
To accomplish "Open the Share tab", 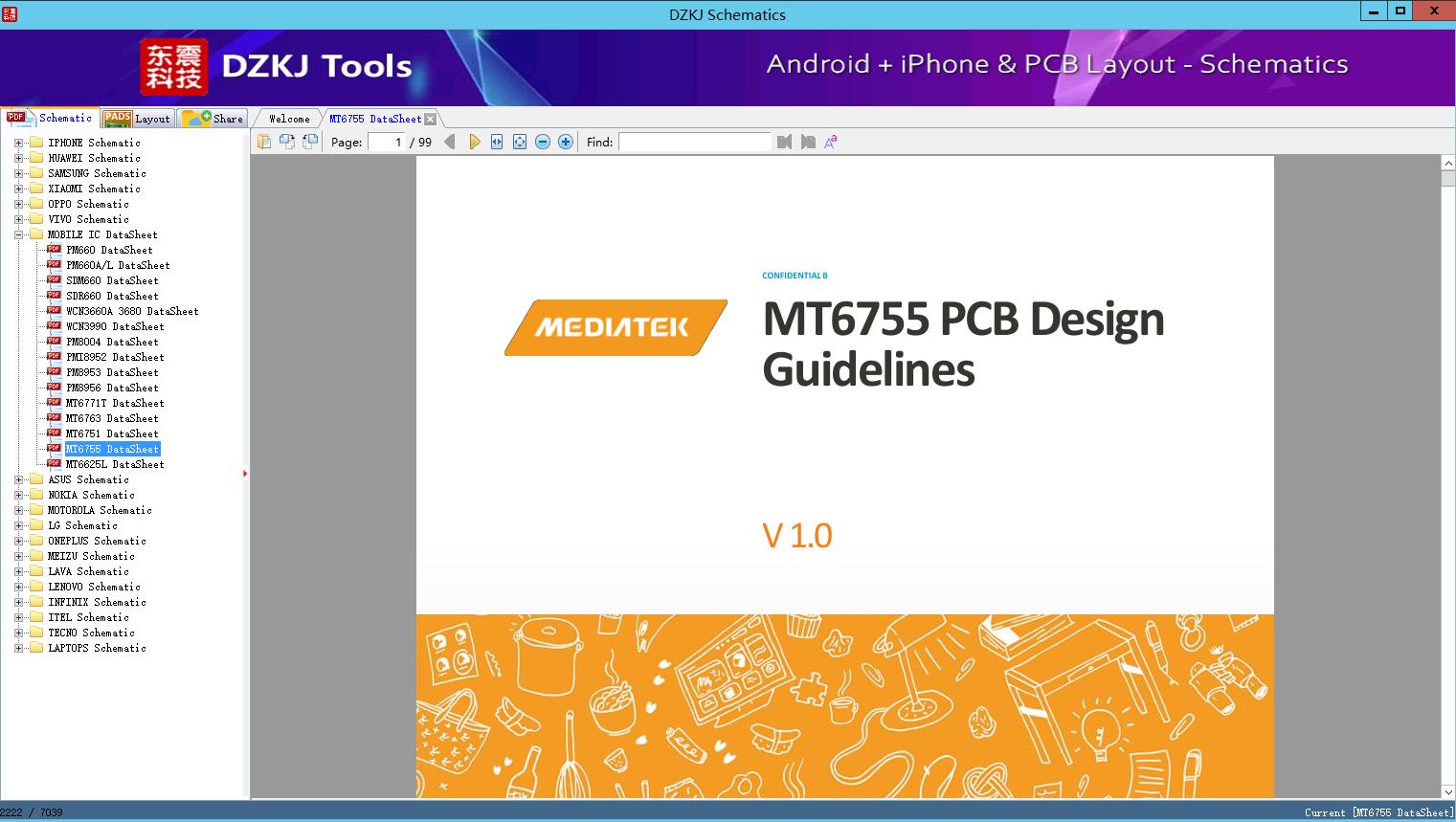I will point(213,119).
